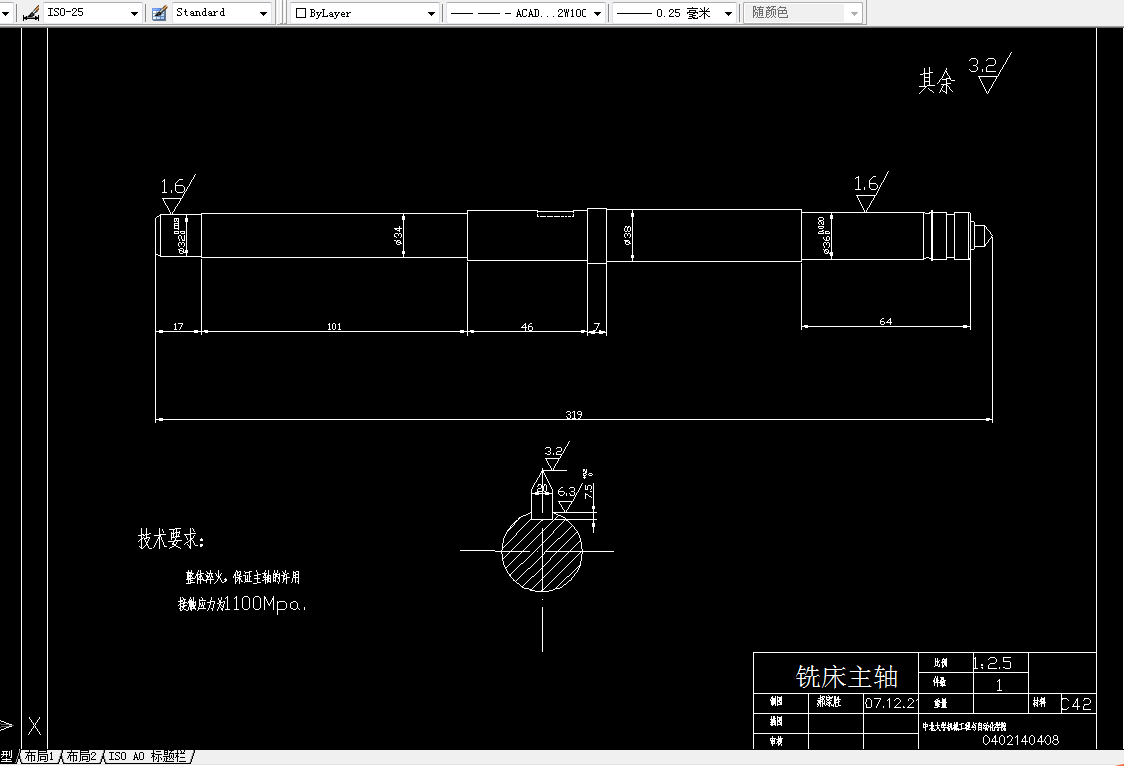This screenshot has height=766, width=1124.
Task: Click the 101 dimension text
Action: click(334, 327)
